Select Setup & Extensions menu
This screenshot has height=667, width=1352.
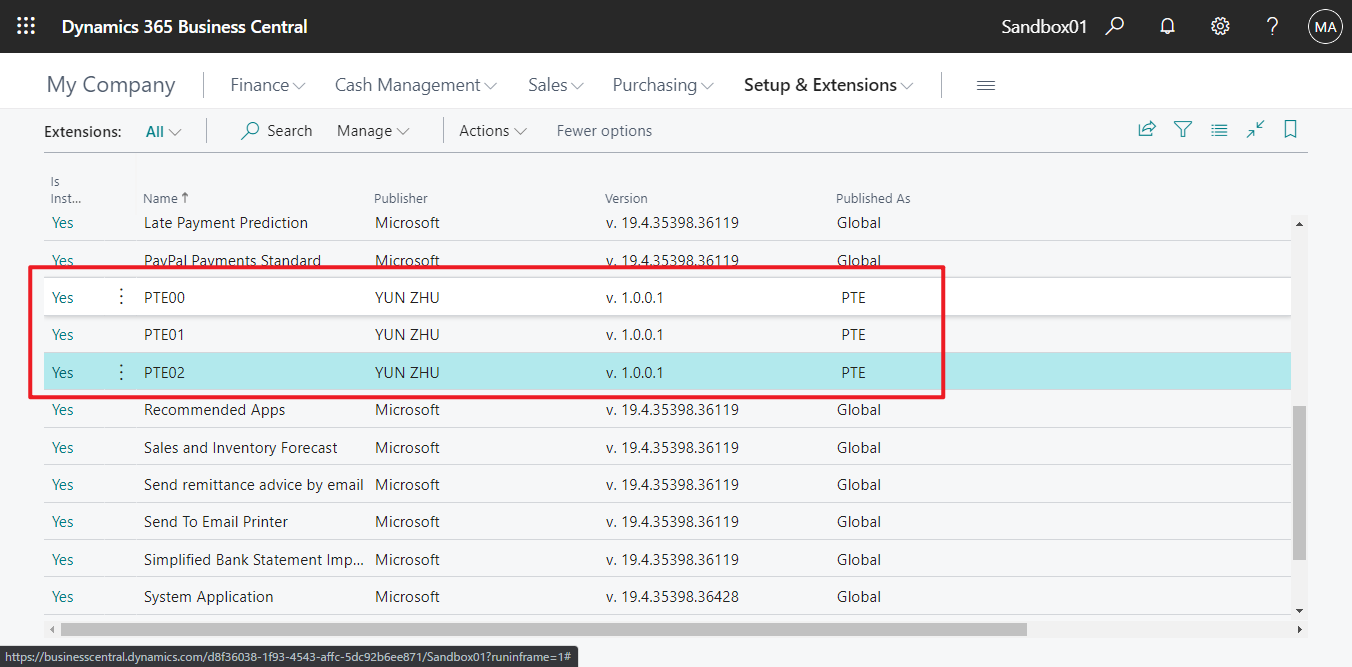[x=828, y=84]
